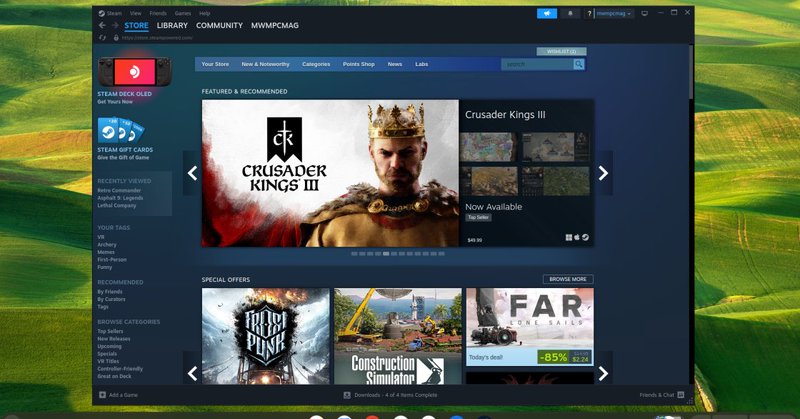This screenshot has width=800, height=419.
Task: Click the Apple platform icon on Crusader Kings
Action: pyautogui.click(x=577, y=237)
